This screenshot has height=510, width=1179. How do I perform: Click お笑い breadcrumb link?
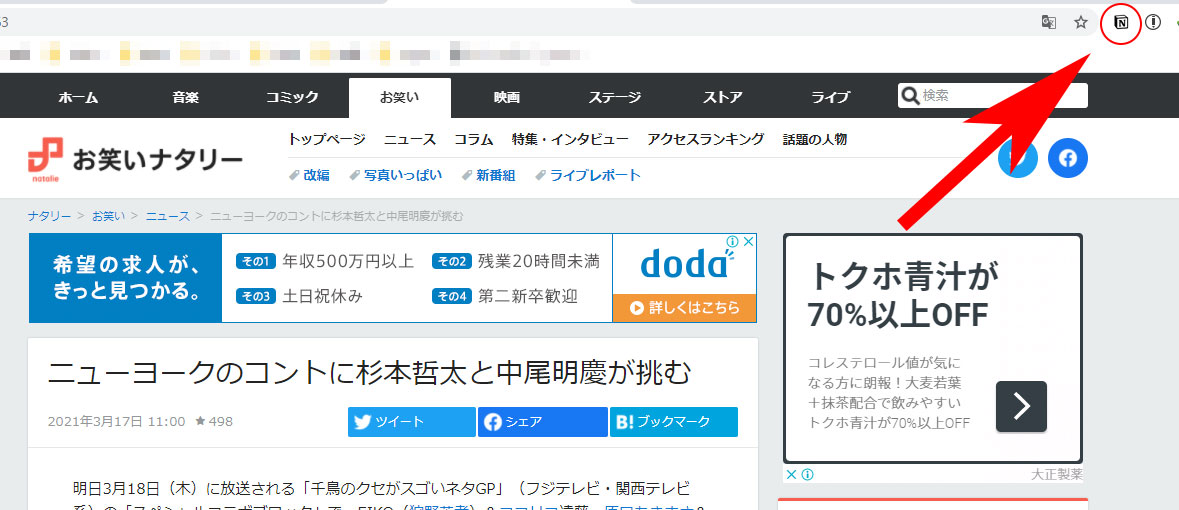click(x=108, y=216)
